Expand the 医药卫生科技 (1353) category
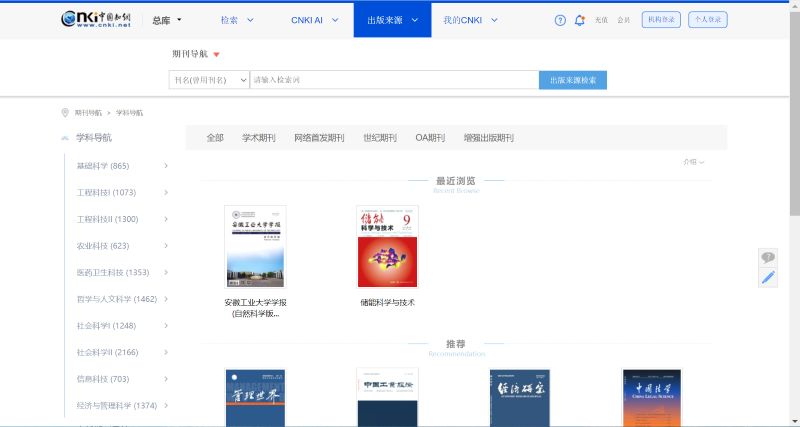800x427 pixels. point(165,272)
